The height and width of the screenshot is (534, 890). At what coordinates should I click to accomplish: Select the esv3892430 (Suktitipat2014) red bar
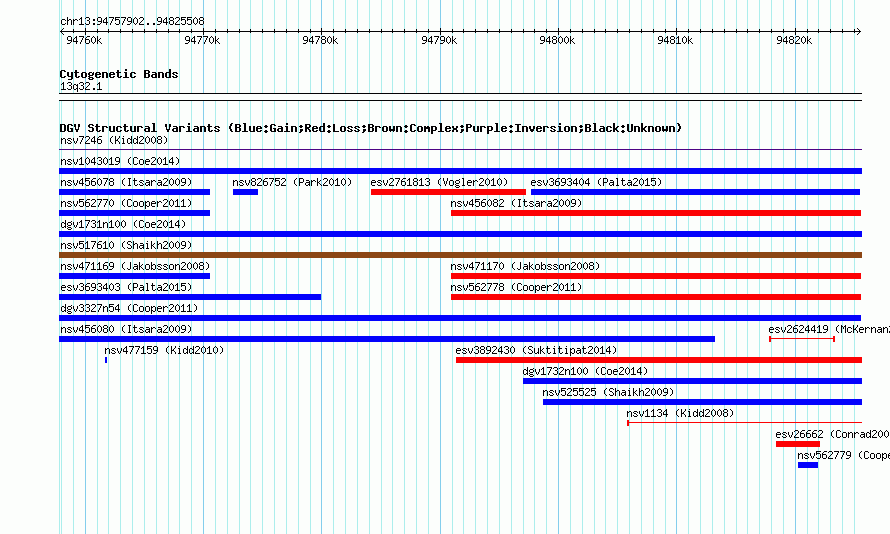click(x=659, y=360)
